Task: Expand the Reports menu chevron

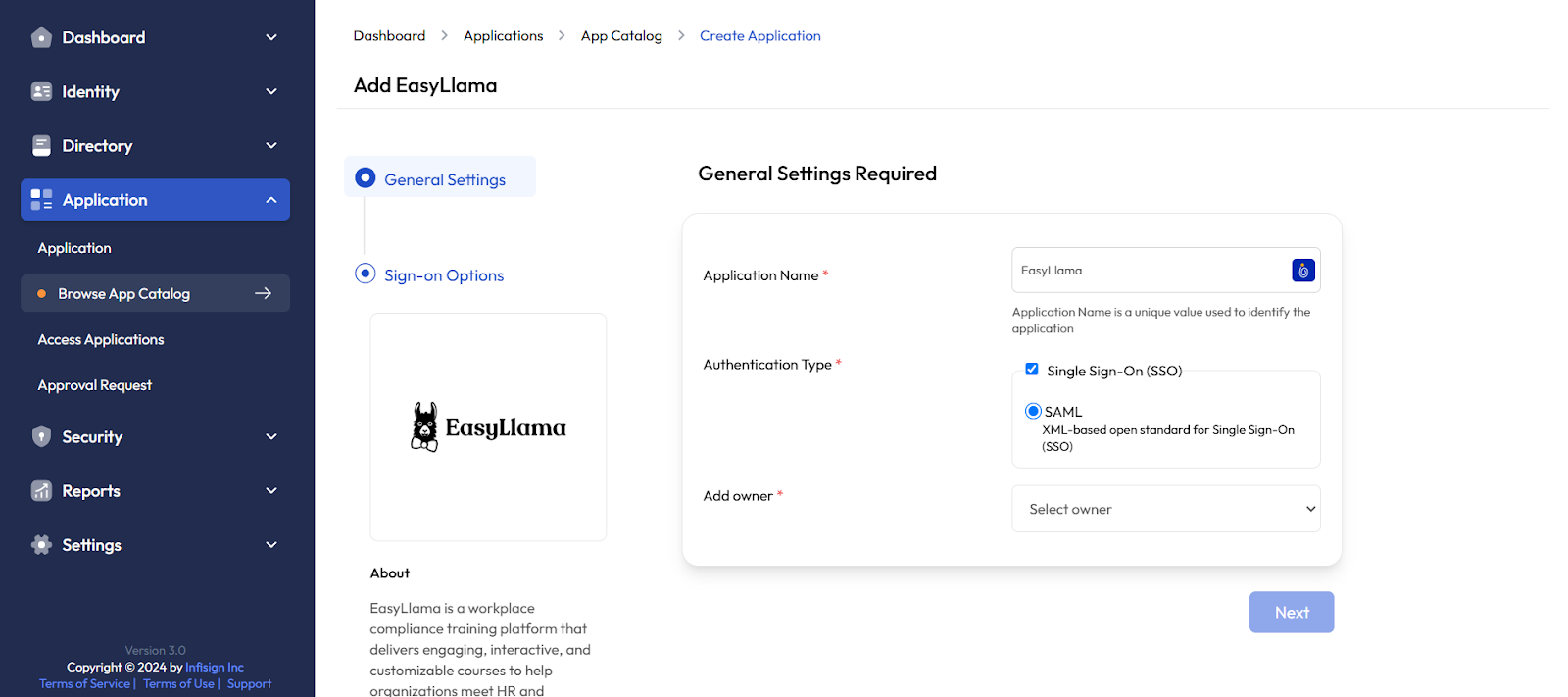Action: [x=271, y=490]
